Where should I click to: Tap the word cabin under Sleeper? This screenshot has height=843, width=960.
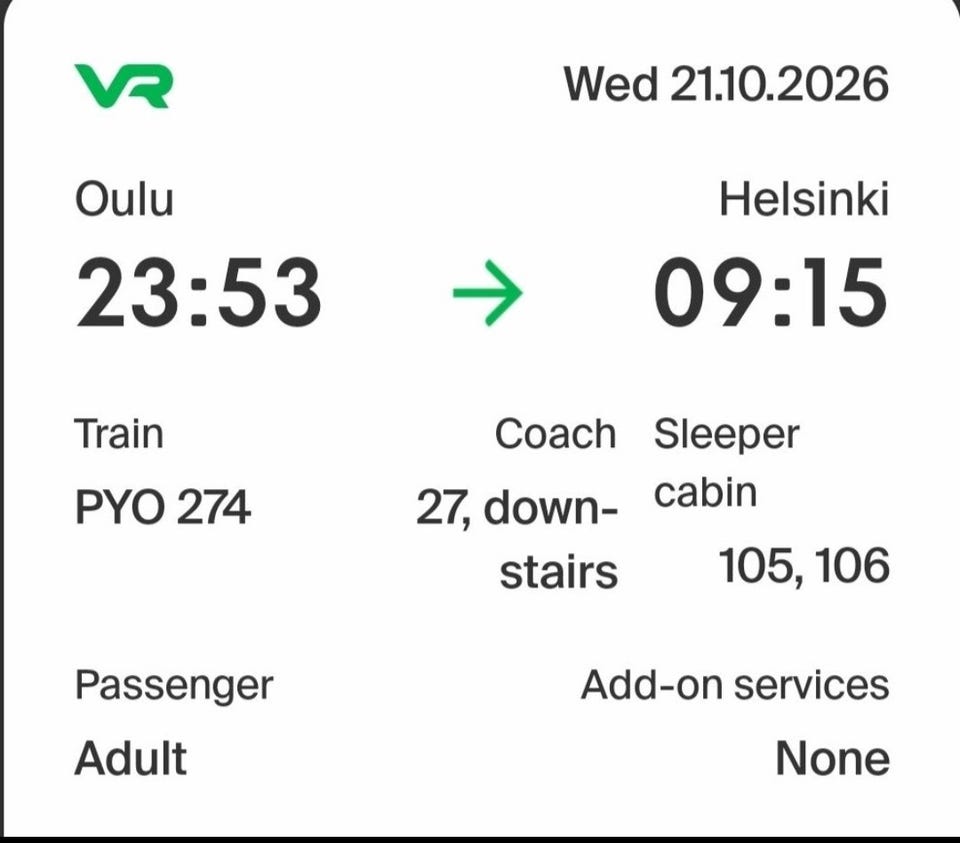click(705, 493)
